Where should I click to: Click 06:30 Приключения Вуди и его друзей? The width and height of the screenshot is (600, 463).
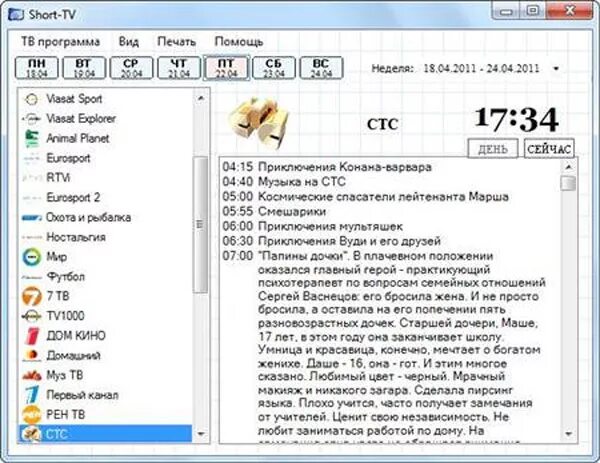(332, 241)
